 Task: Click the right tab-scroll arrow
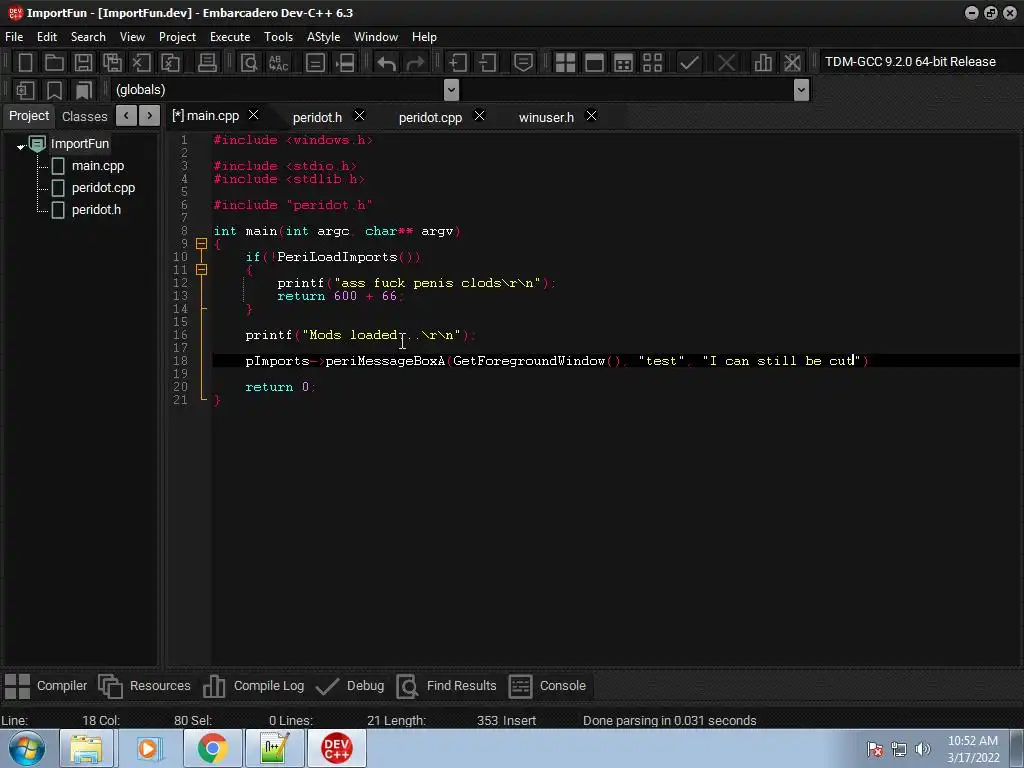pyautogui.click(x=150, y=116)
